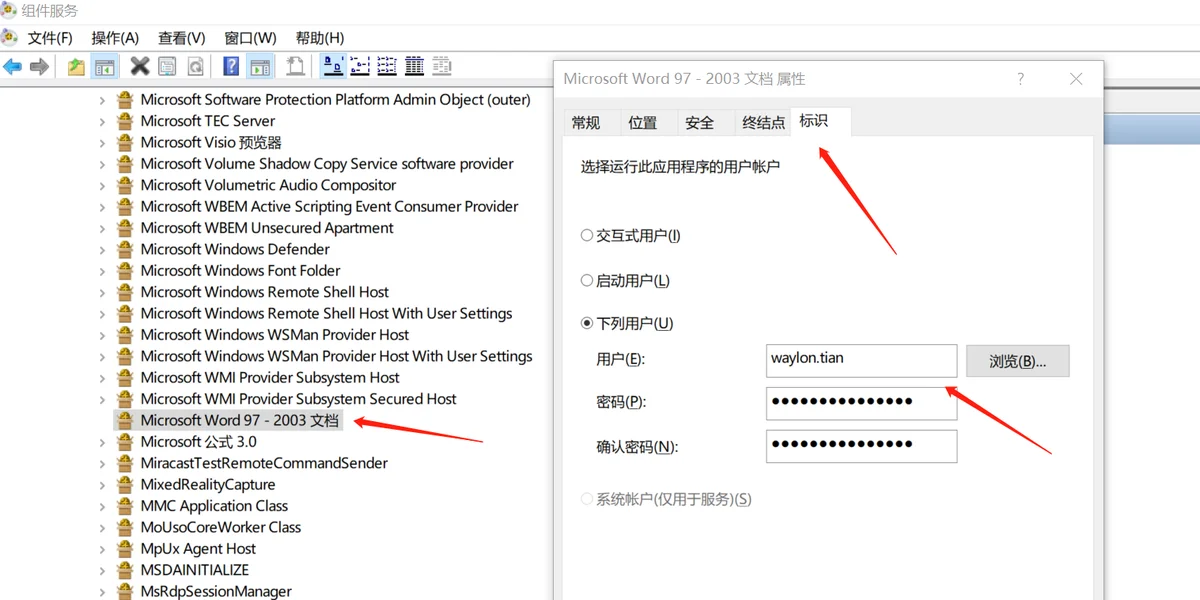Image resolution: width=1200 pixels, height=600 pixels.
Task: Toggle the console tree pane toolbar icon
Action: [x=104, y=67]
